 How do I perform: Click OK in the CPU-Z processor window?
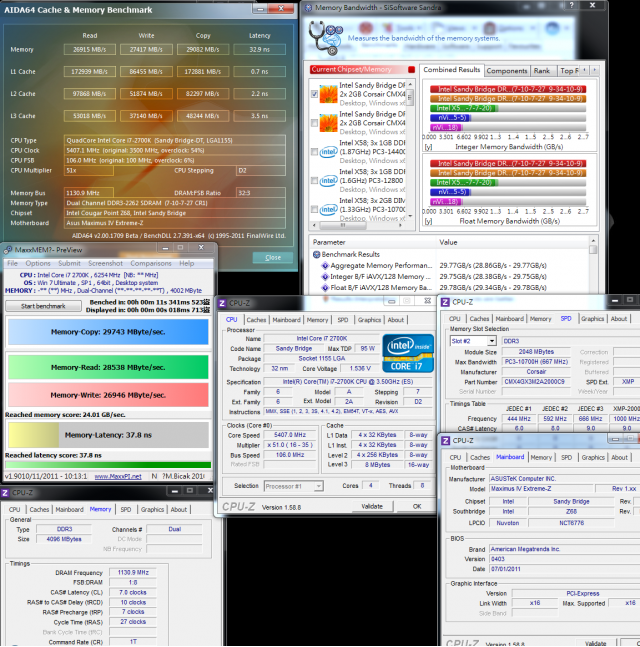click(417, 507)
